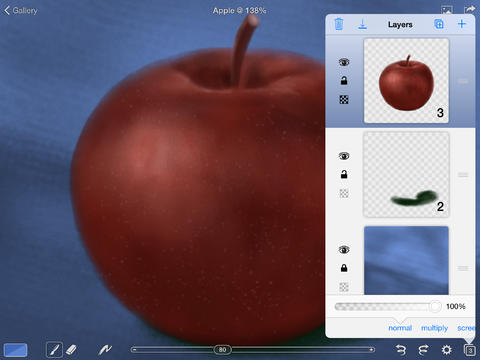
Task: Grab the reorder handle of layer 3
Action: point(463,81)
